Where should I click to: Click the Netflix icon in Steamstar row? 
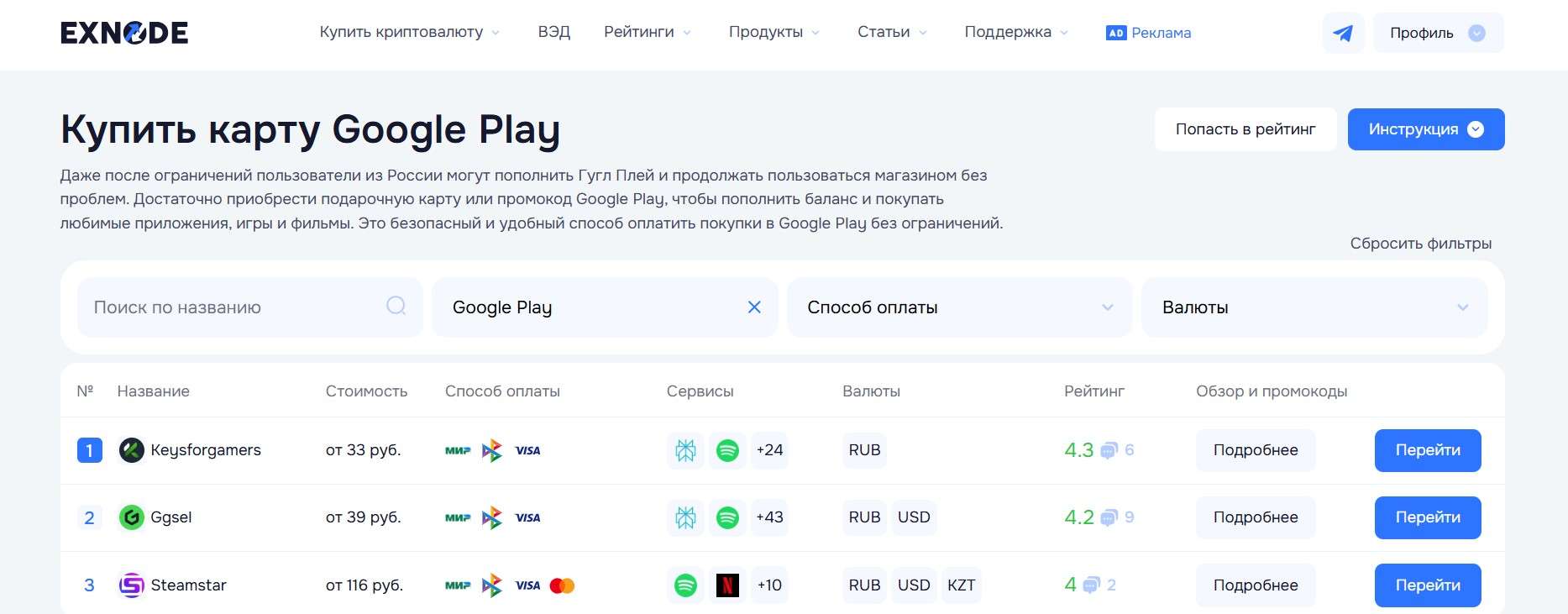[727, 585]
